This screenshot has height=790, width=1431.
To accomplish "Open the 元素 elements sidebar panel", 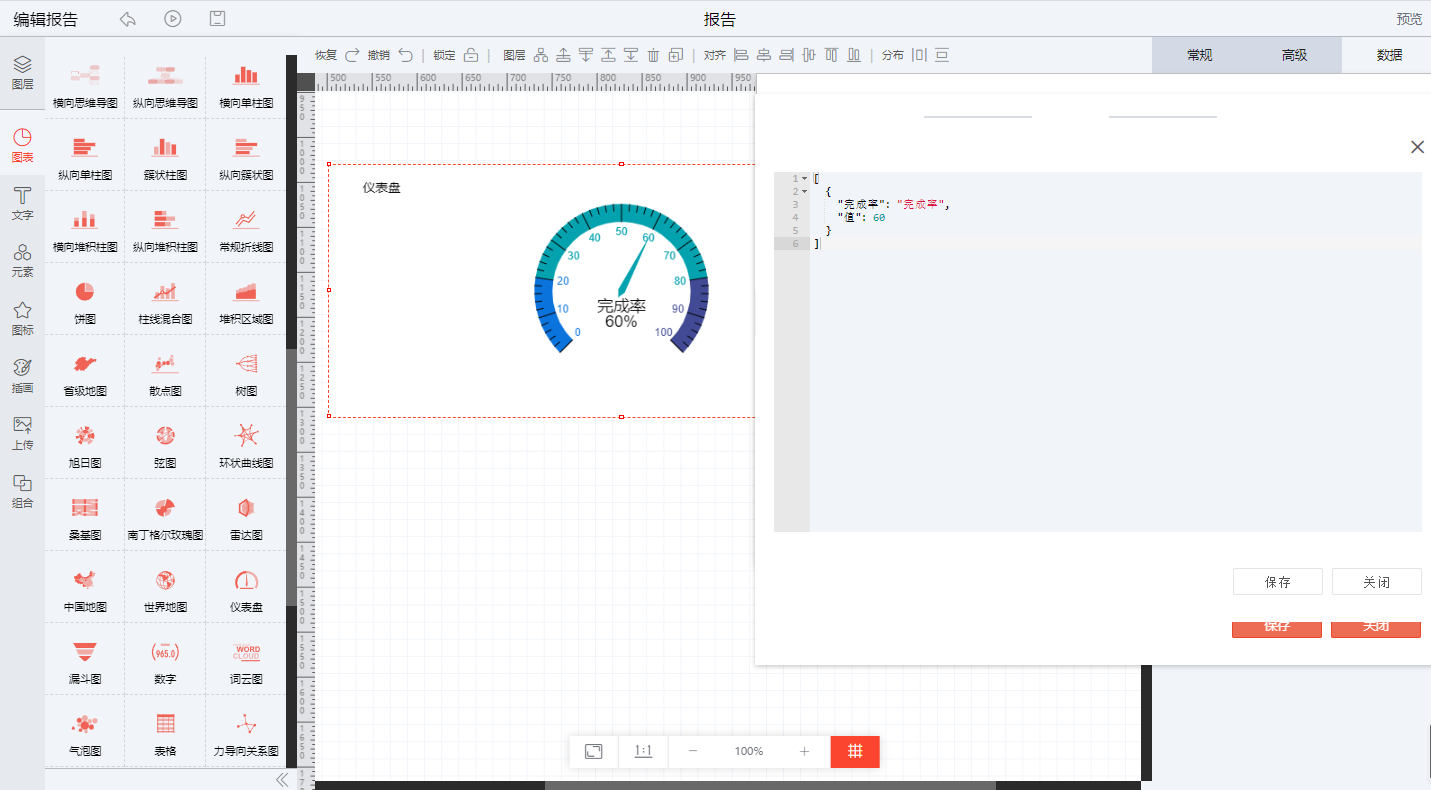I will tap(22, 260).
